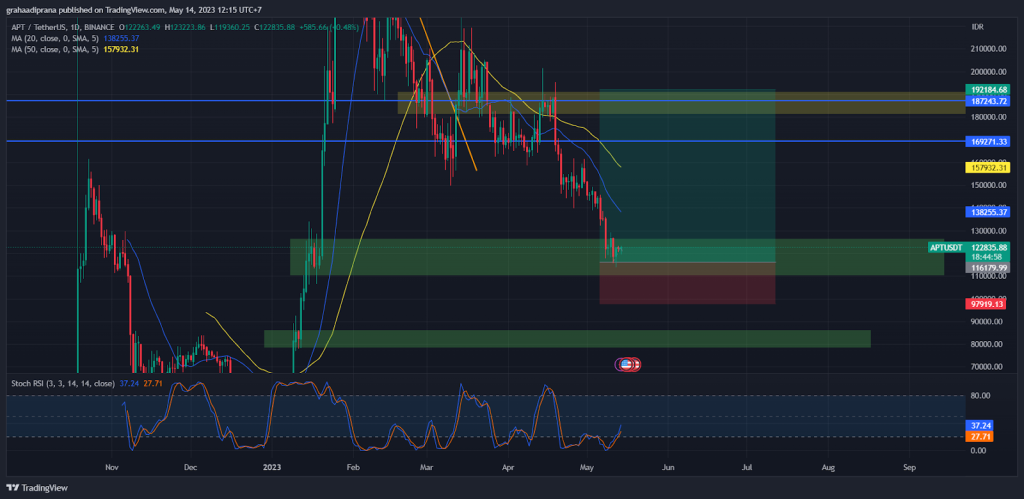Click the 210000.00 axis price

pyautogui.click(x=989, y=49)
